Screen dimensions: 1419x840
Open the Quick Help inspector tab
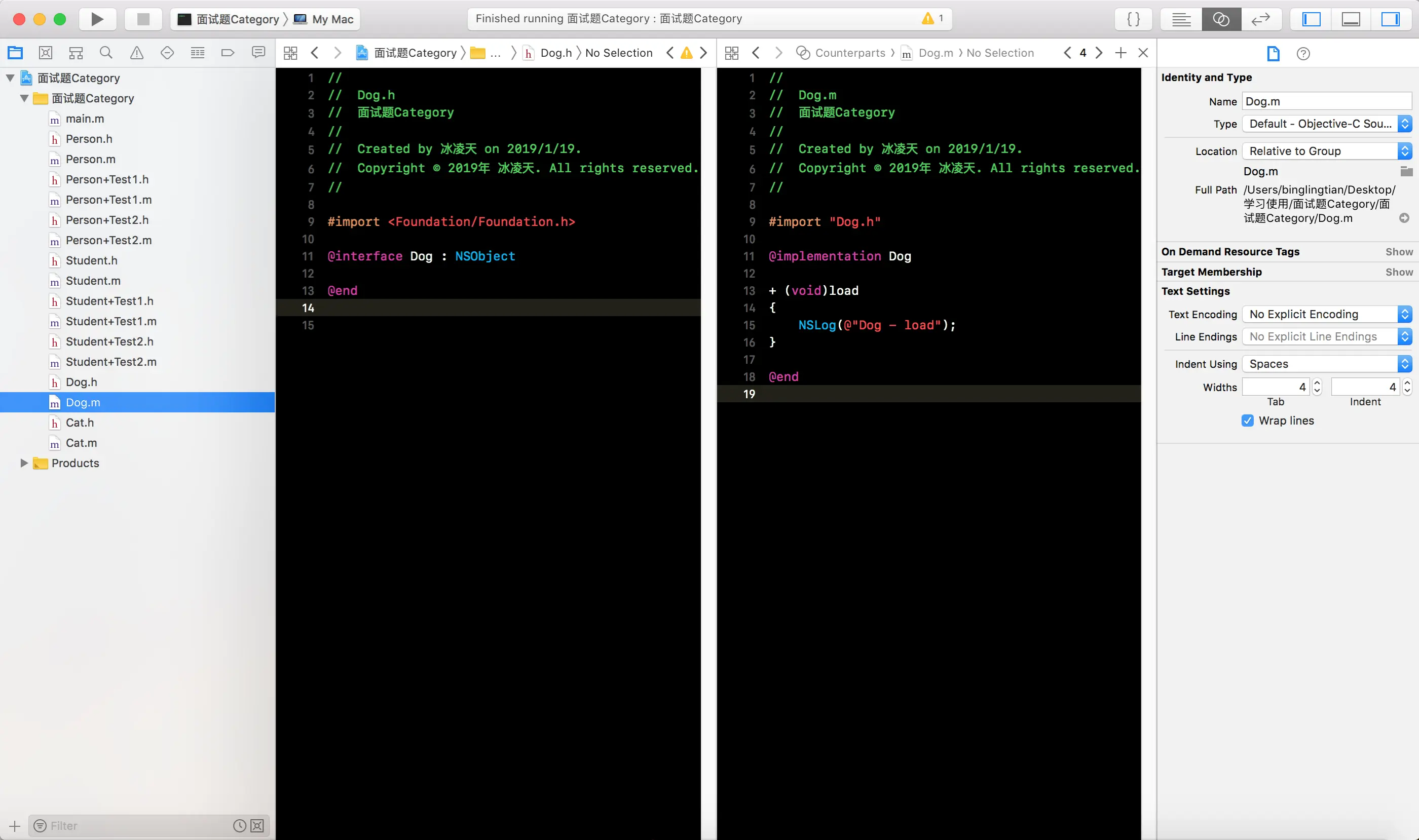(x=1303, y=54)
